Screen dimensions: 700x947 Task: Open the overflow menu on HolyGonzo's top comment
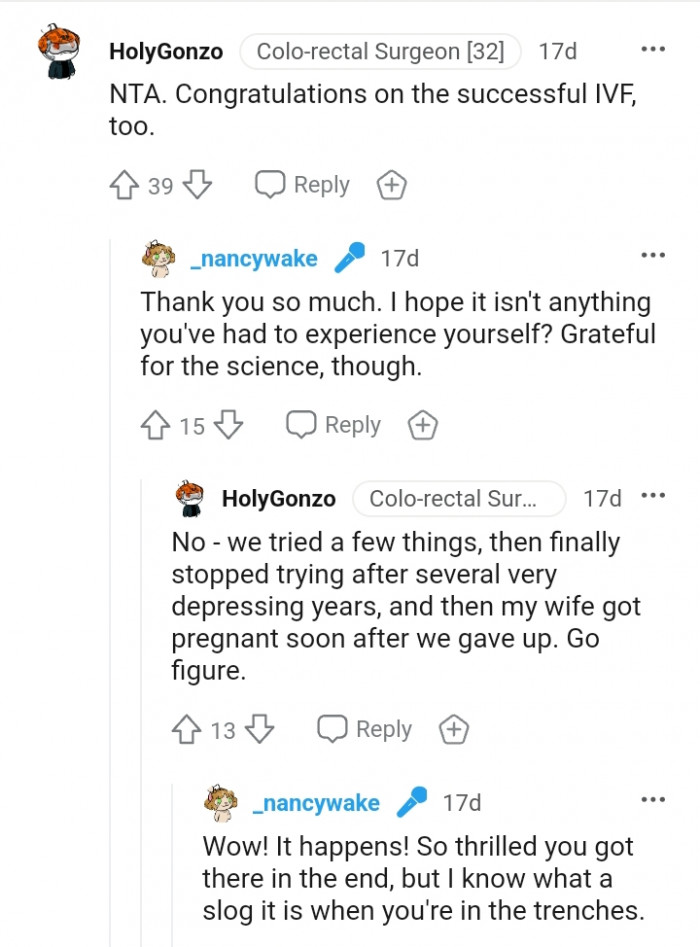click(x=653, y=48)
